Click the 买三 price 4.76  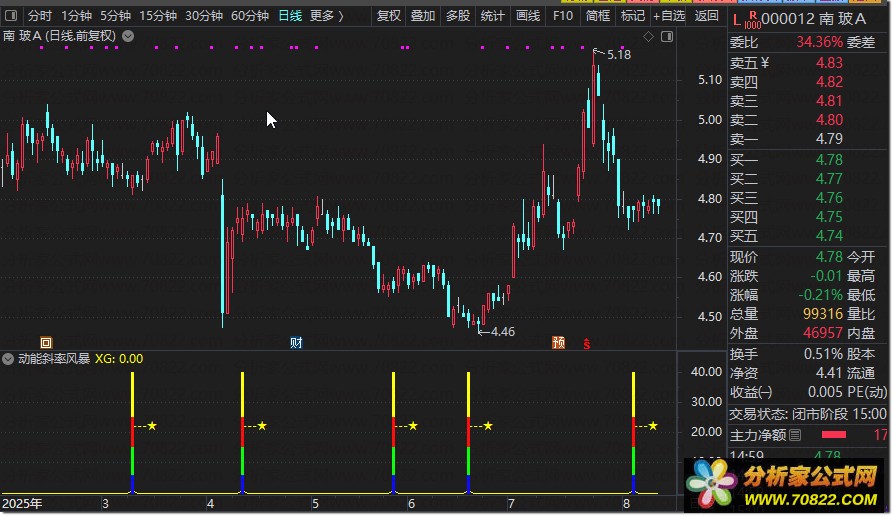click(829, 197)
